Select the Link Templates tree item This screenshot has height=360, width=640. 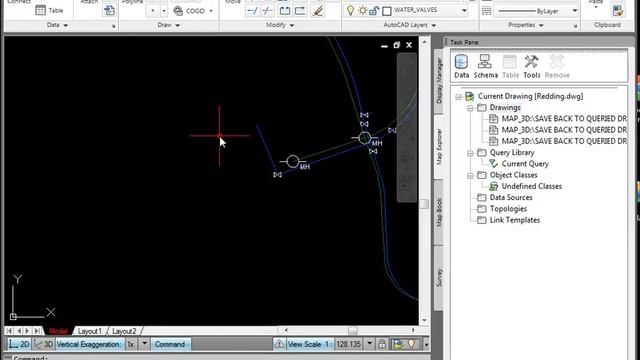tap(515, 220)
